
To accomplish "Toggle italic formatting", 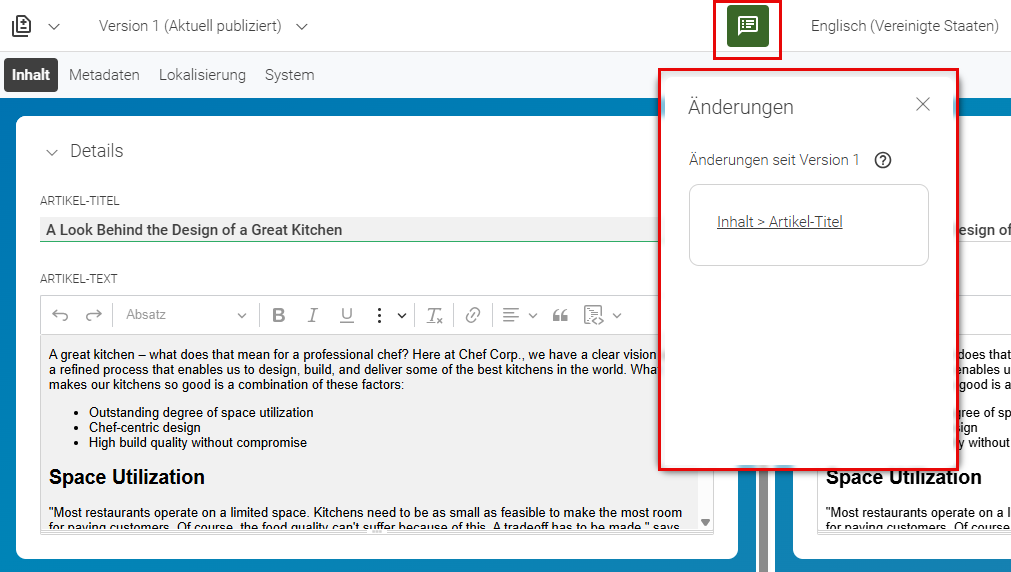I will [x=313, y=315].
